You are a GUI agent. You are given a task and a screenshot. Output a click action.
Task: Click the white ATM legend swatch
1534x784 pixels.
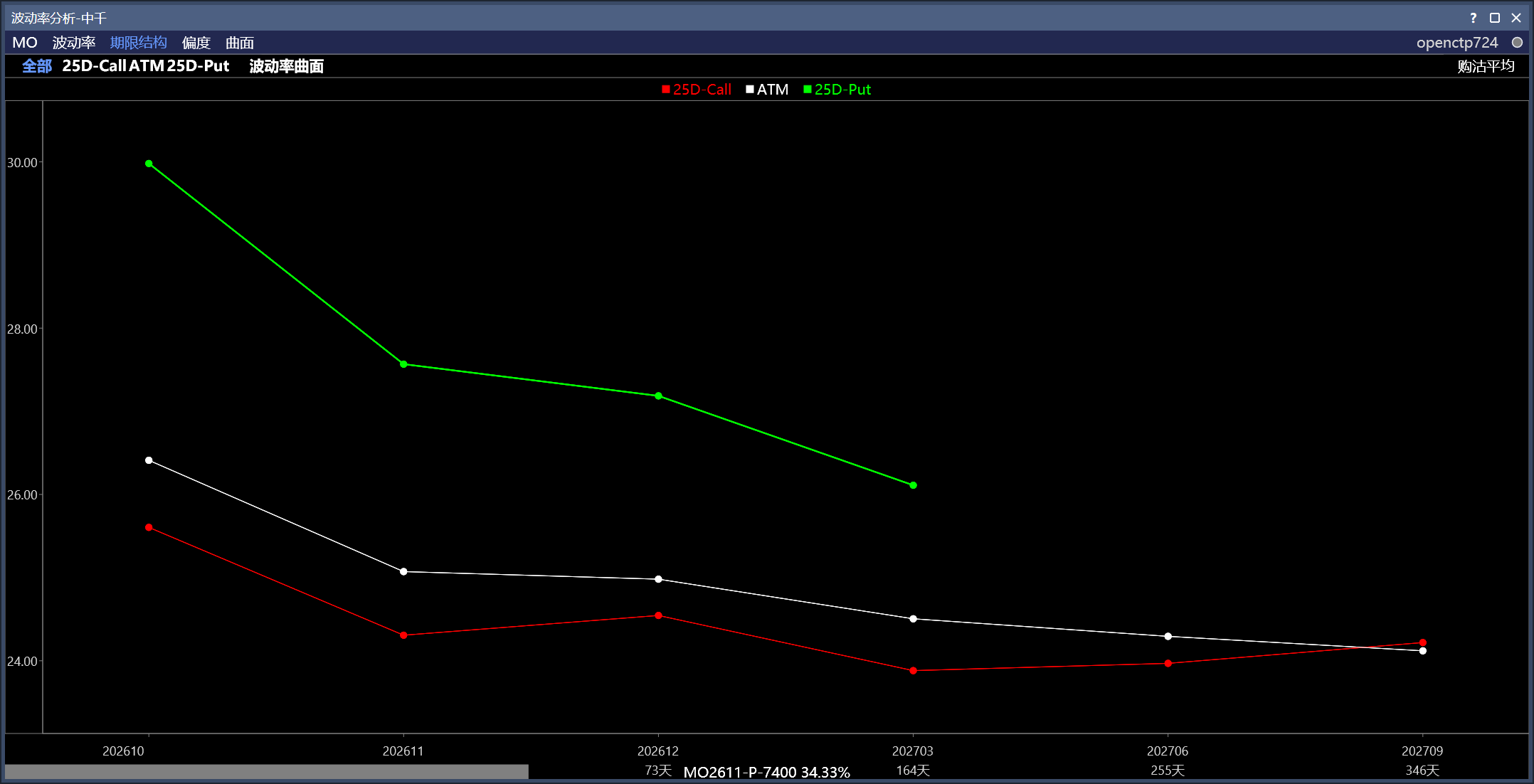(x=750, y=90)
